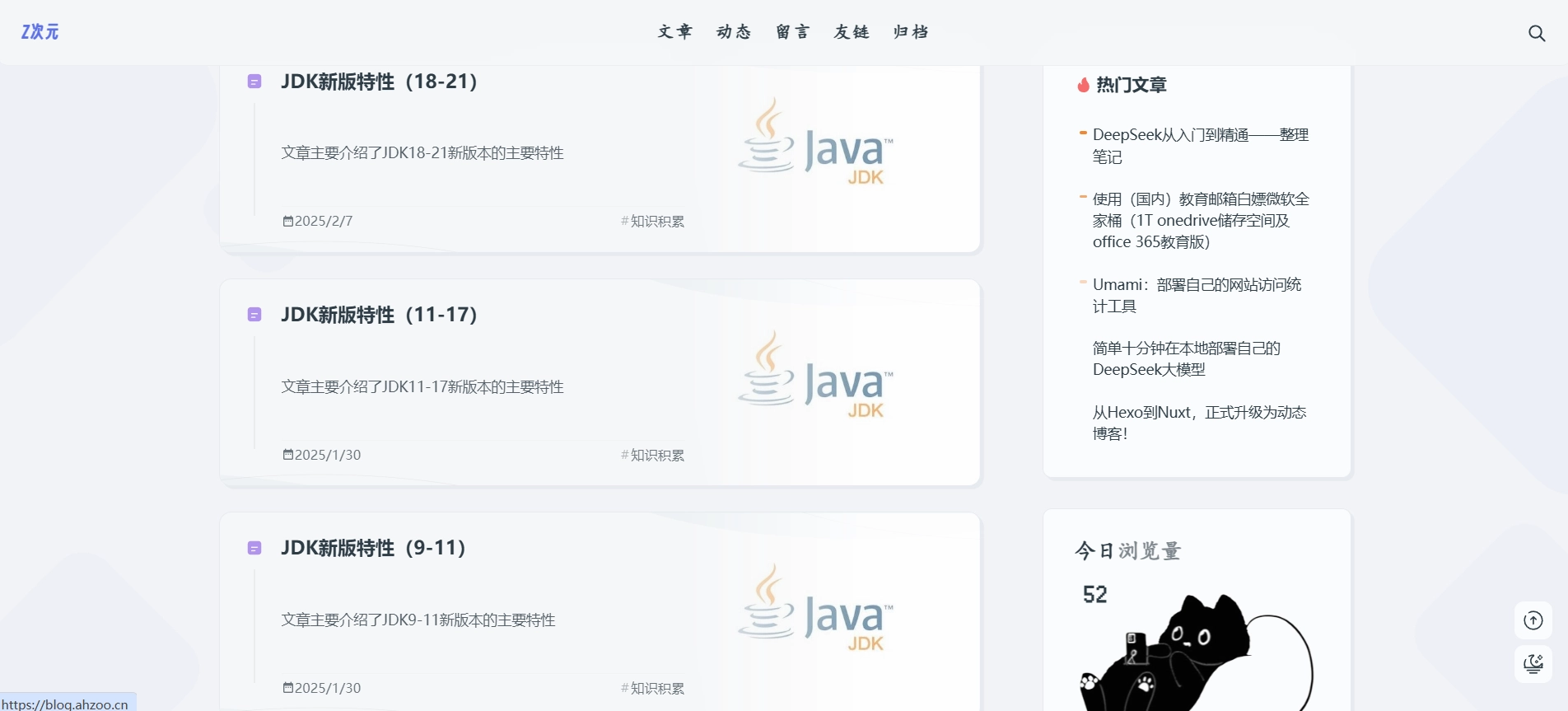Click the black cat illustration in 今日浏览量
This screenshot has height=711, width=1568.
pyautogui.click(x=1186, y=659)
